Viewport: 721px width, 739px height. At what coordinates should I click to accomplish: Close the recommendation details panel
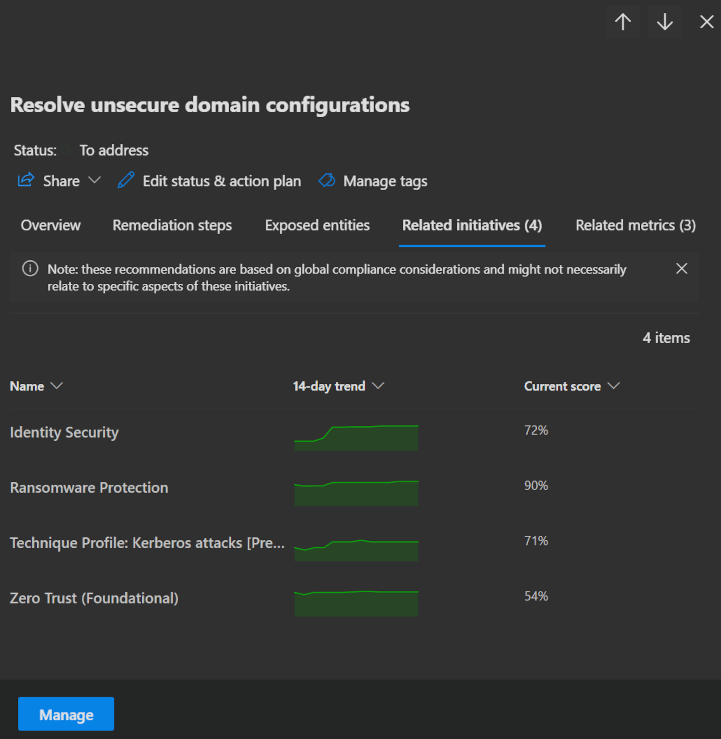pos(706,22)
